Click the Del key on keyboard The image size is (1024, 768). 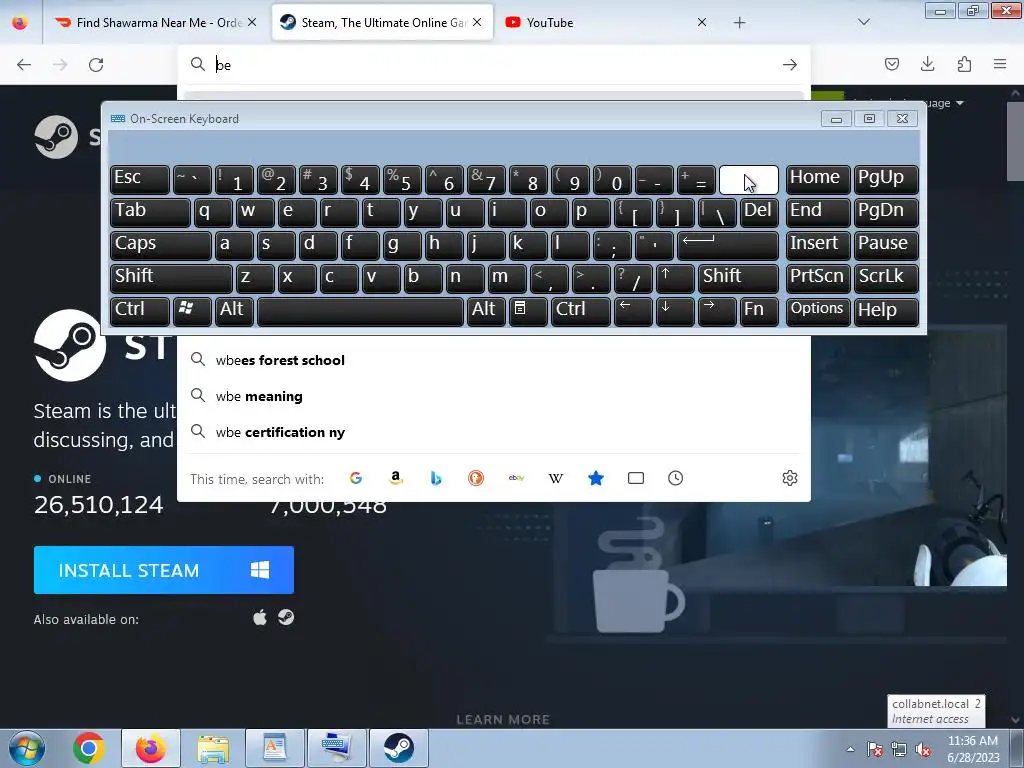coord(759,212)
